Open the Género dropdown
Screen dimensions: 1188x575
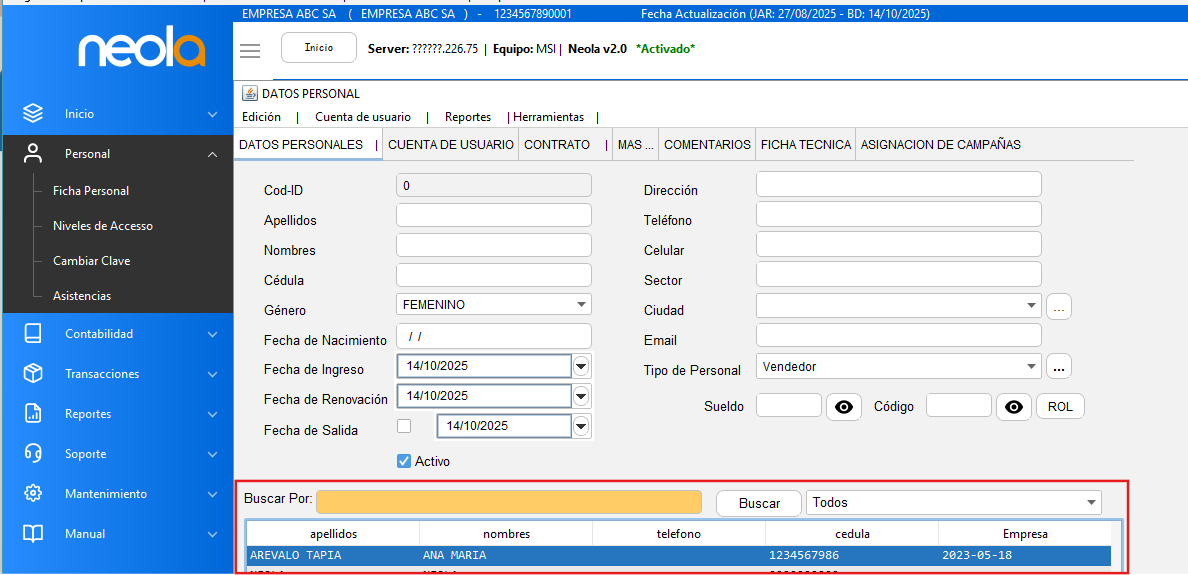[581, 305]
